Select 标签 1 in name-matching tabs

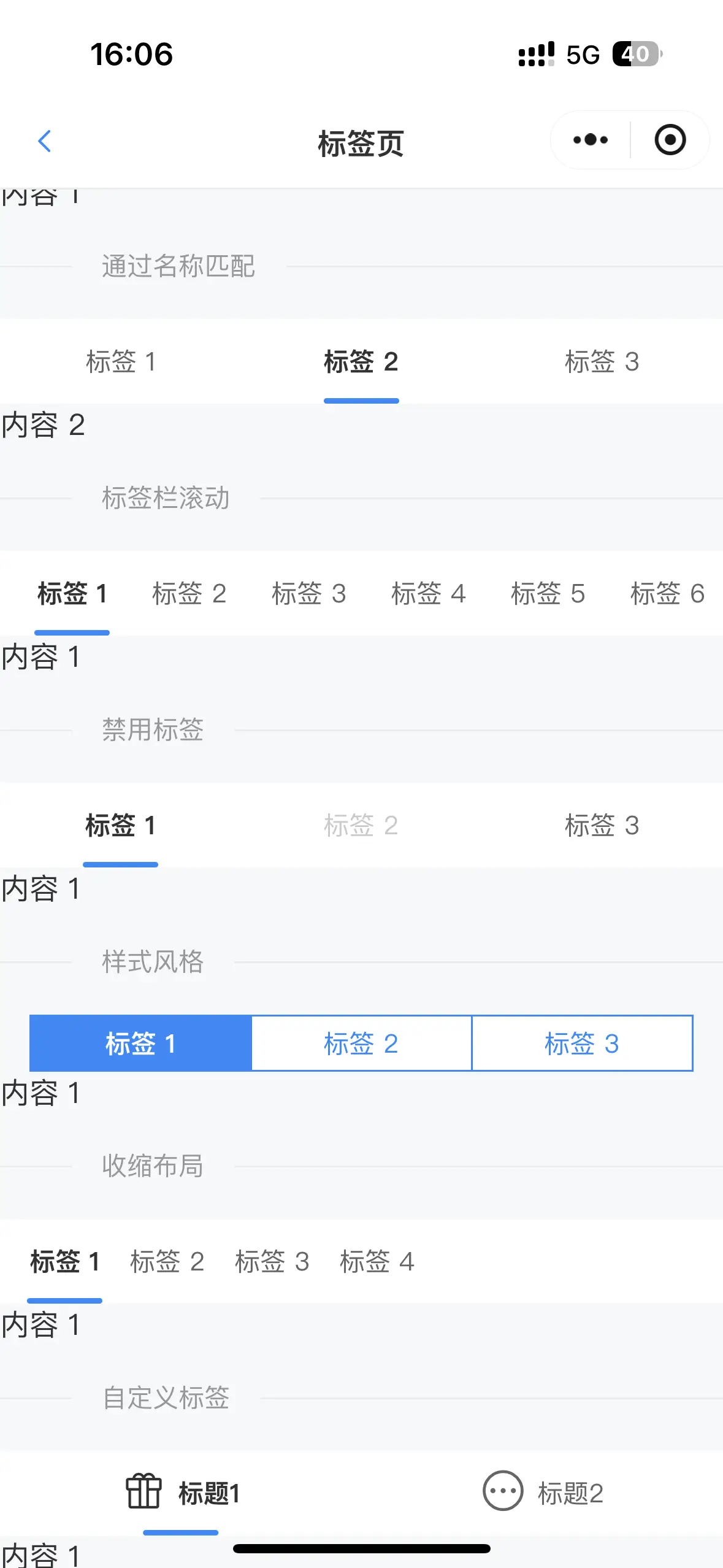click(121, 361)
